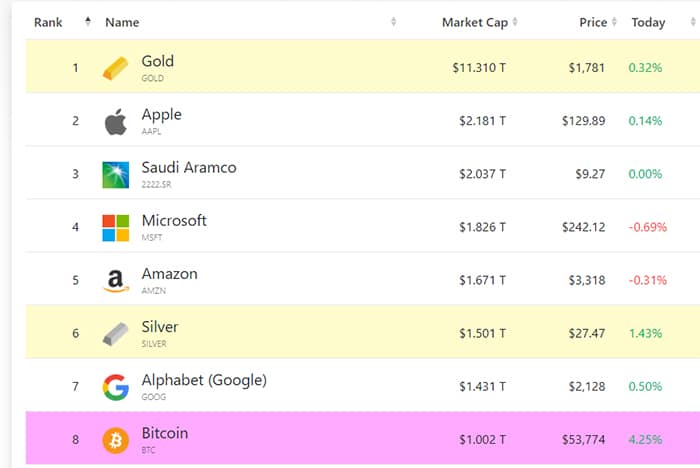Viewport: 700px width, 468px height.
Task: Sort by Name column arrows
Action: tap(393, 21)
